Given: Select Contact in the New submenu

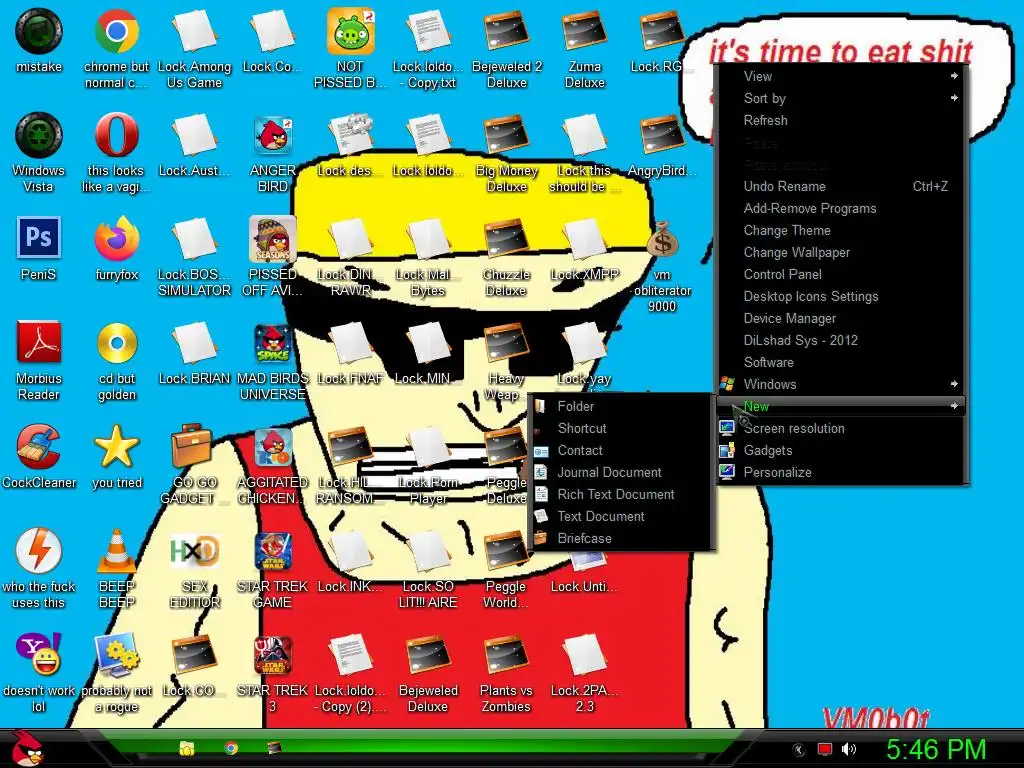Looking at the screenshot, I should click(x=620, y=451).
